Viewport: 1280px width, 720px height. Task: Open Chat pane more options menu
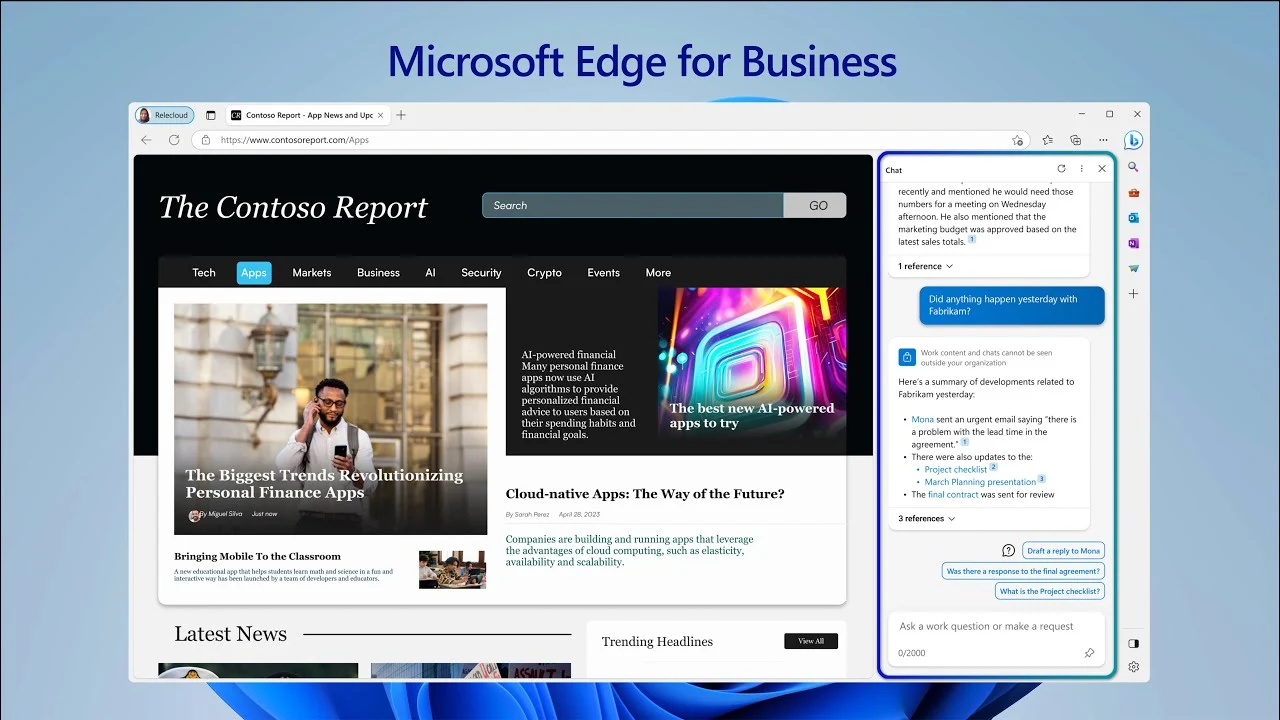[1081, 169]
